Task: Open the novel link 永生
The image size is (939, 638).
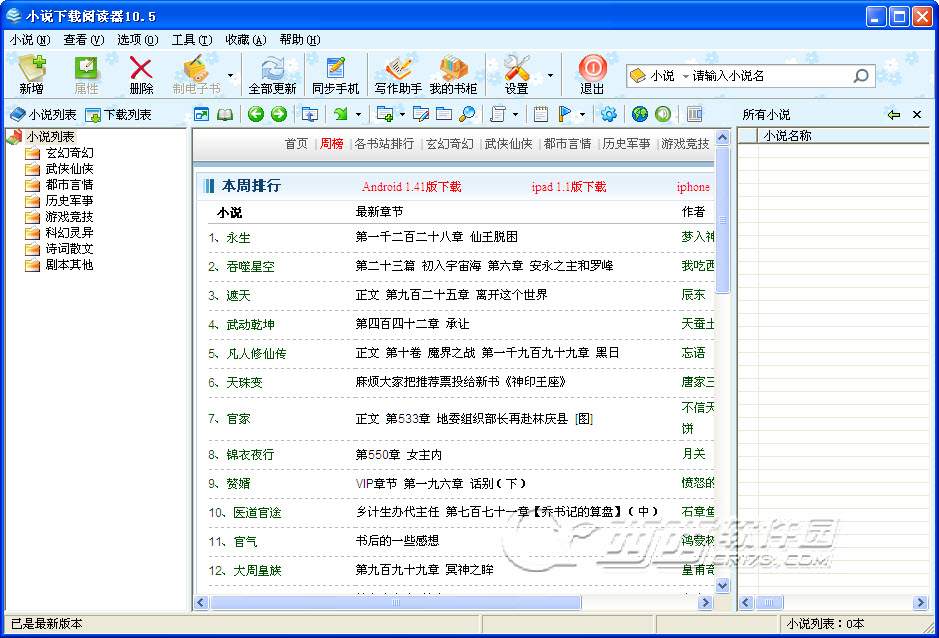Action: point(238,237)
